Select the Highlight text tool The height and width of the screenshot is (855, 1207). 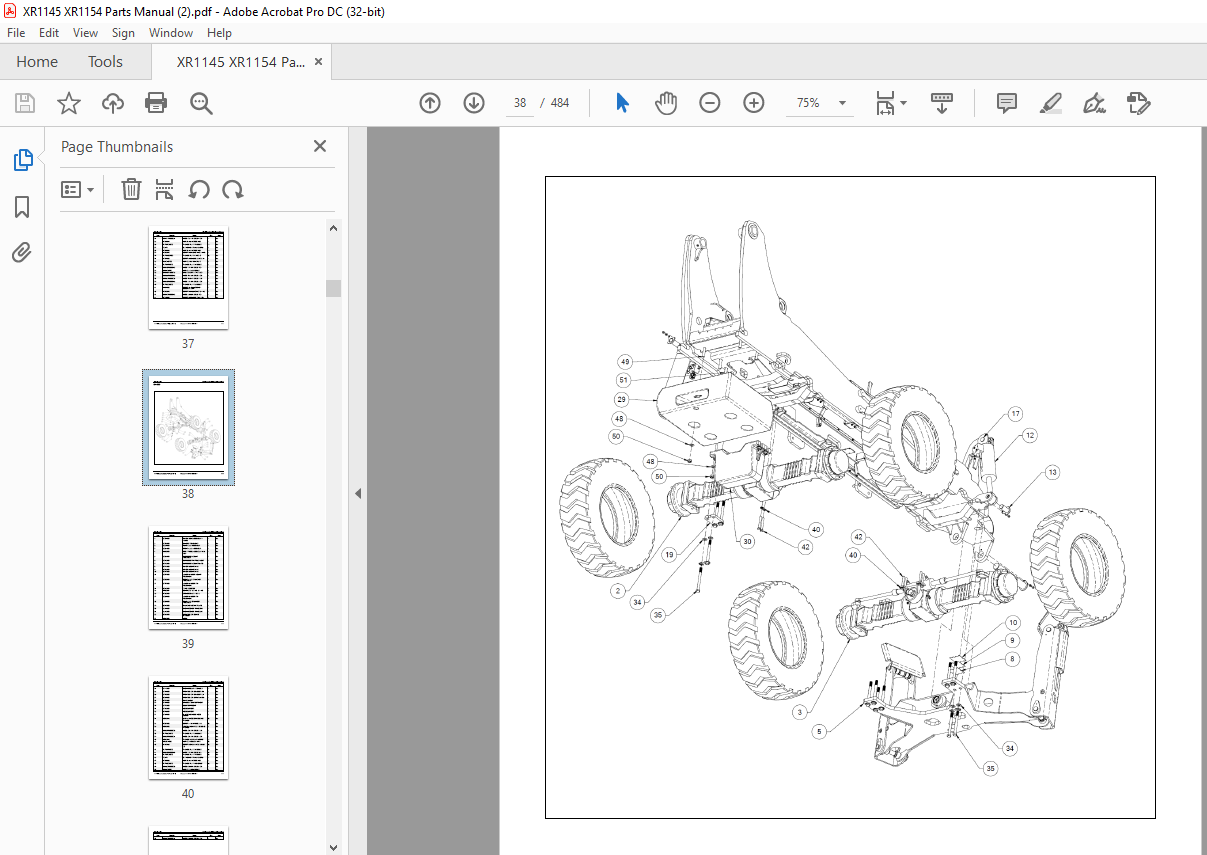[1050, 103]
